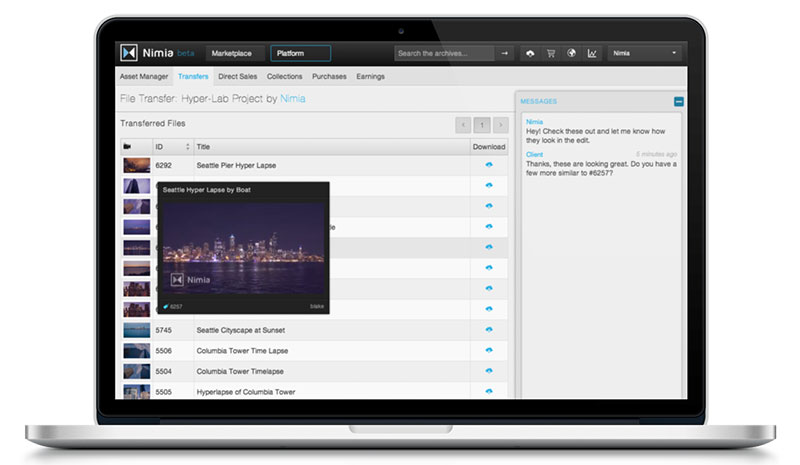Viewport: 800px width, 465px height.
Task: Go to the Collections tab
Action: (x=284, y=77)
